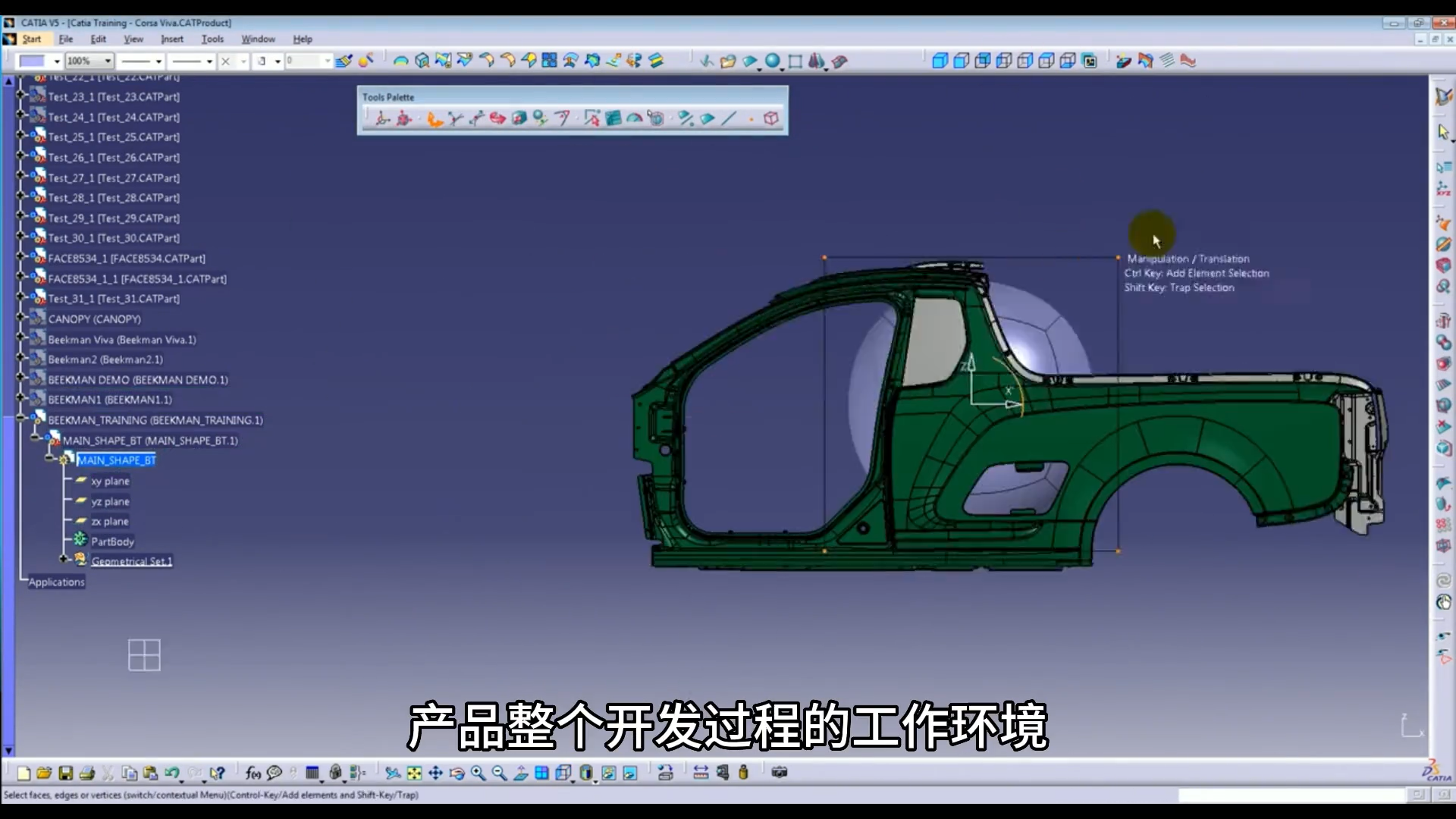
Task: Open the View menu
Action: [133, 39]
